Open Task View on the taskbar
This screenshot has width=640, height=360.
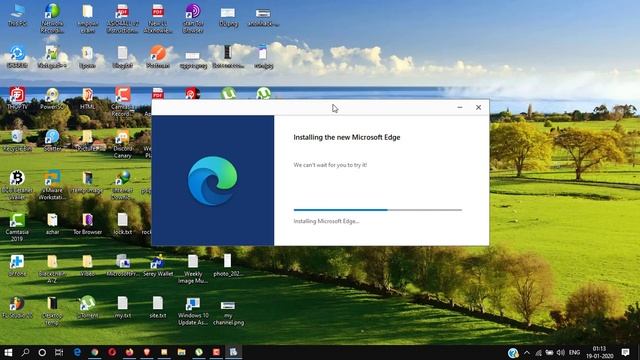point(59,352)
